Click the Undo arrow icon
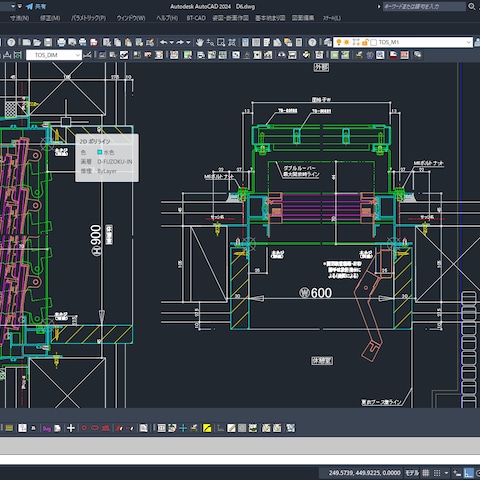 (163, 42)
